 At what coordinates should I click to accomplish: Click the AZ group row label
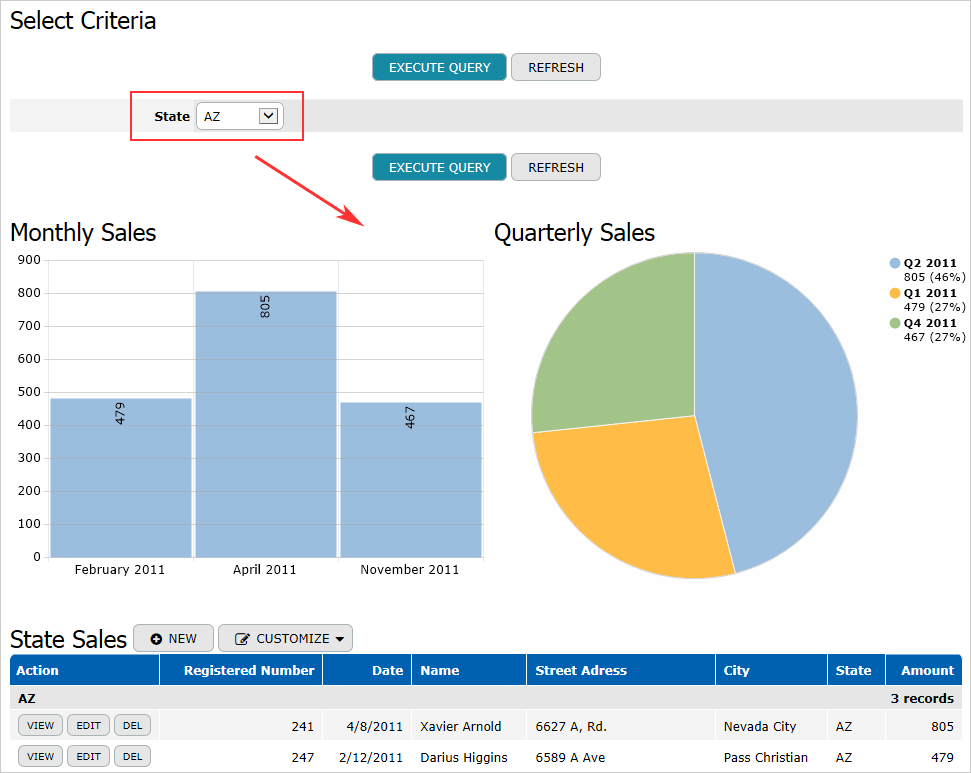click(x=27, y=699)
